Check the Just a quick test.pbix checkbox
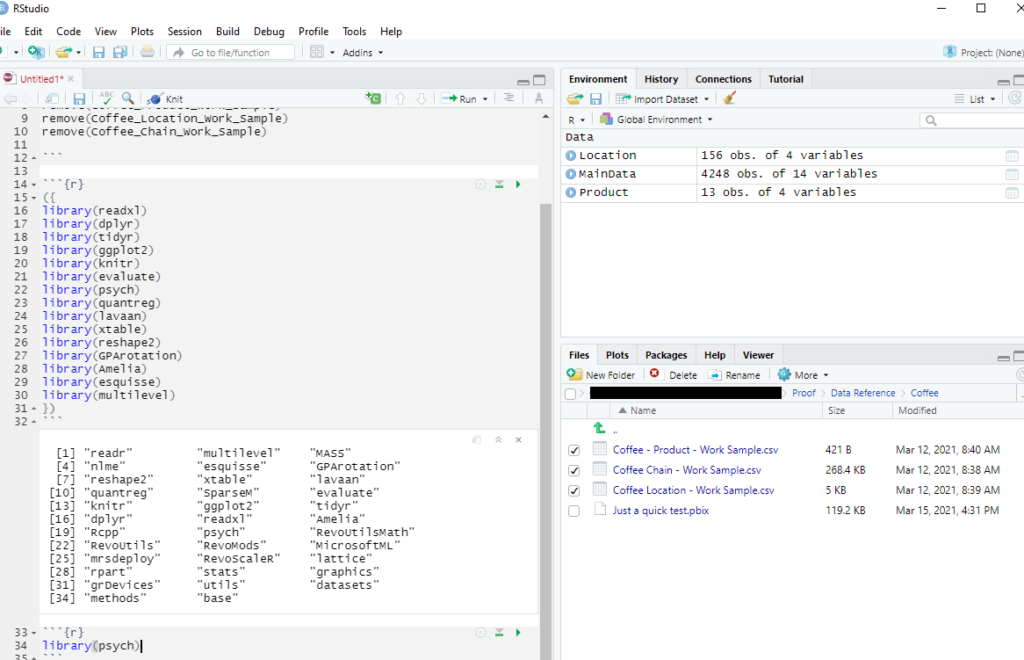 [x=573, y=511]
